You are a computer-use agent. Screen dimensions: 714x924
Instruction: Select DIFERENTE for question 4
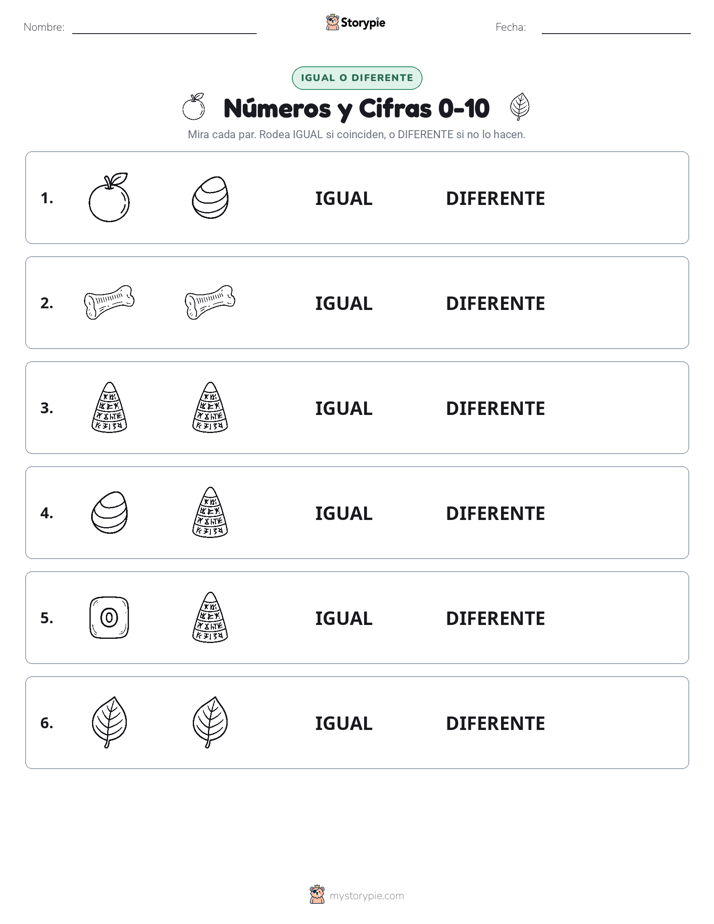495,513
